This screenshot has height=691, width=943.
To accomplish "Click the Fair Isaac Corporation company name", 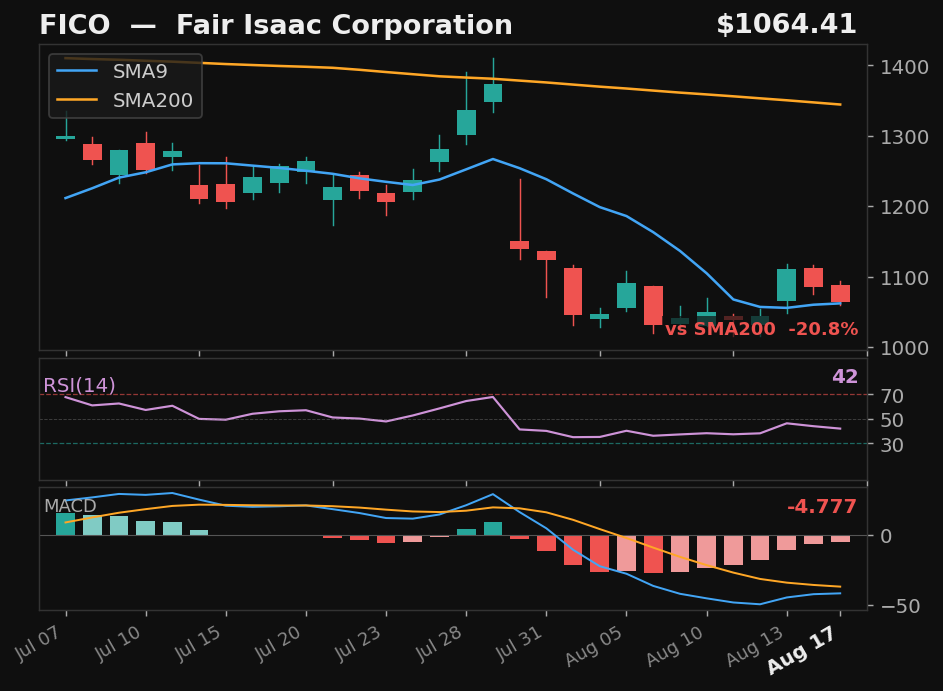I will [344, 25].
